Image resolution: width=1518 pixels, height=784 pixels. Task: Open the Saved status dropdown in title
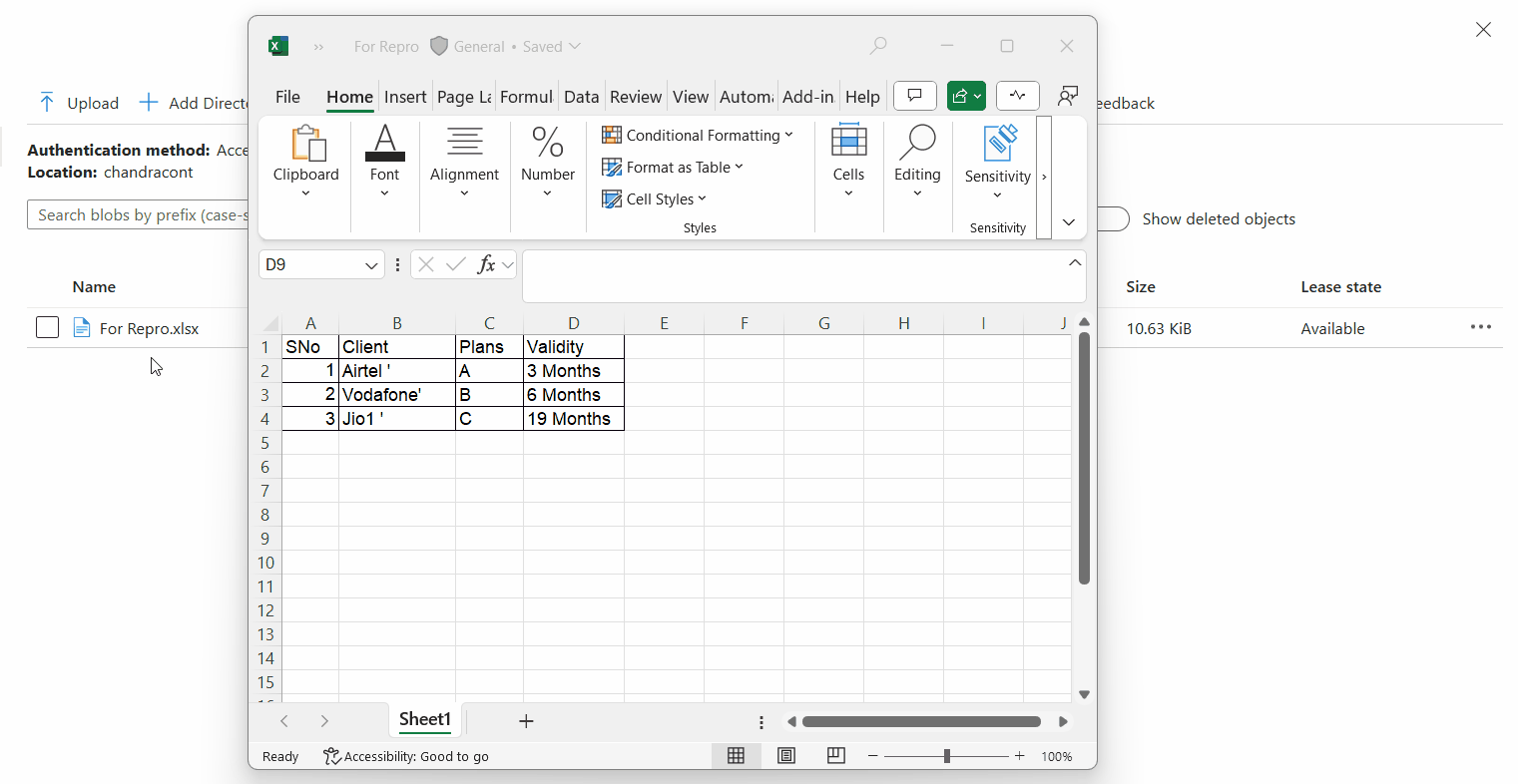[x=575, y=46]
